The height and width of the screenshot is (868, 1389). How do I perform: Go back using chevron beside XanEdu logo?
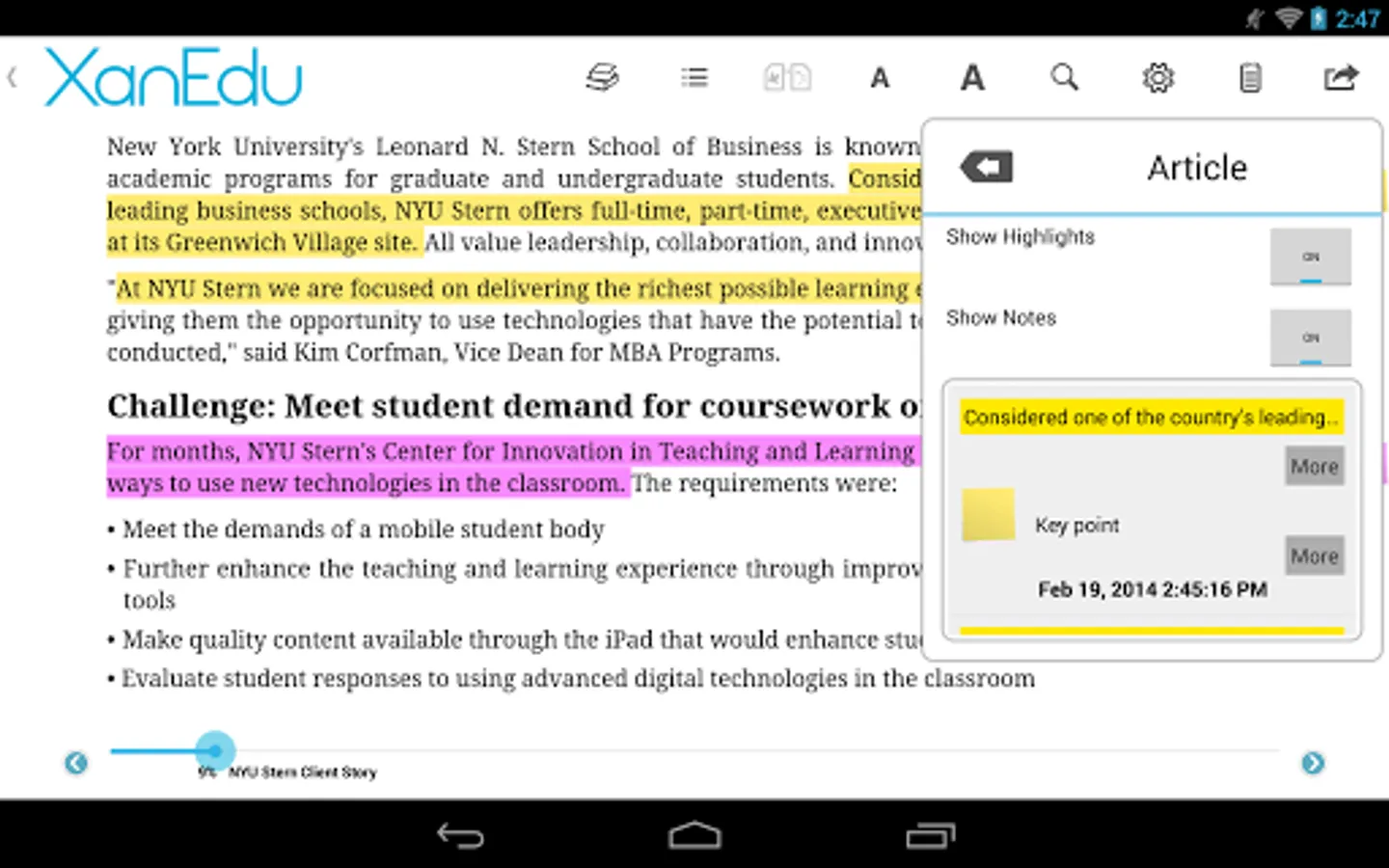point(13,77)
